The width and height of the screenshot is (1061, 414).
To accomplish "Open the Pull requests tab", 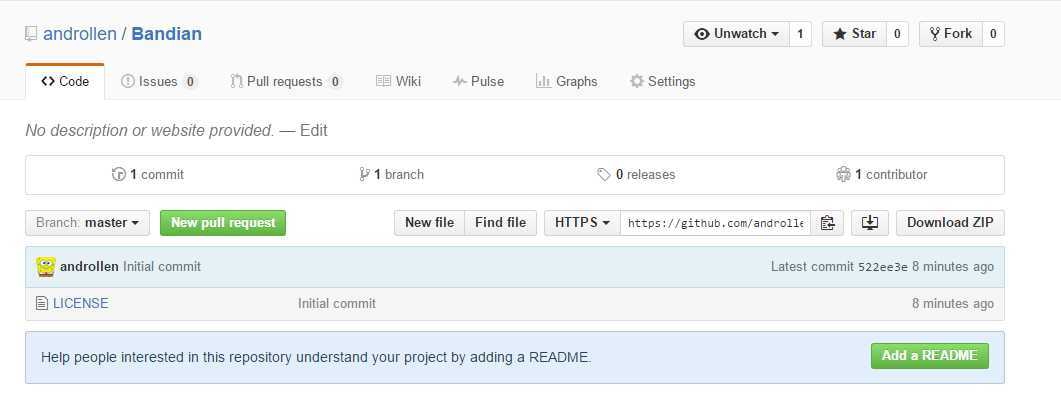I will point(286,81).
